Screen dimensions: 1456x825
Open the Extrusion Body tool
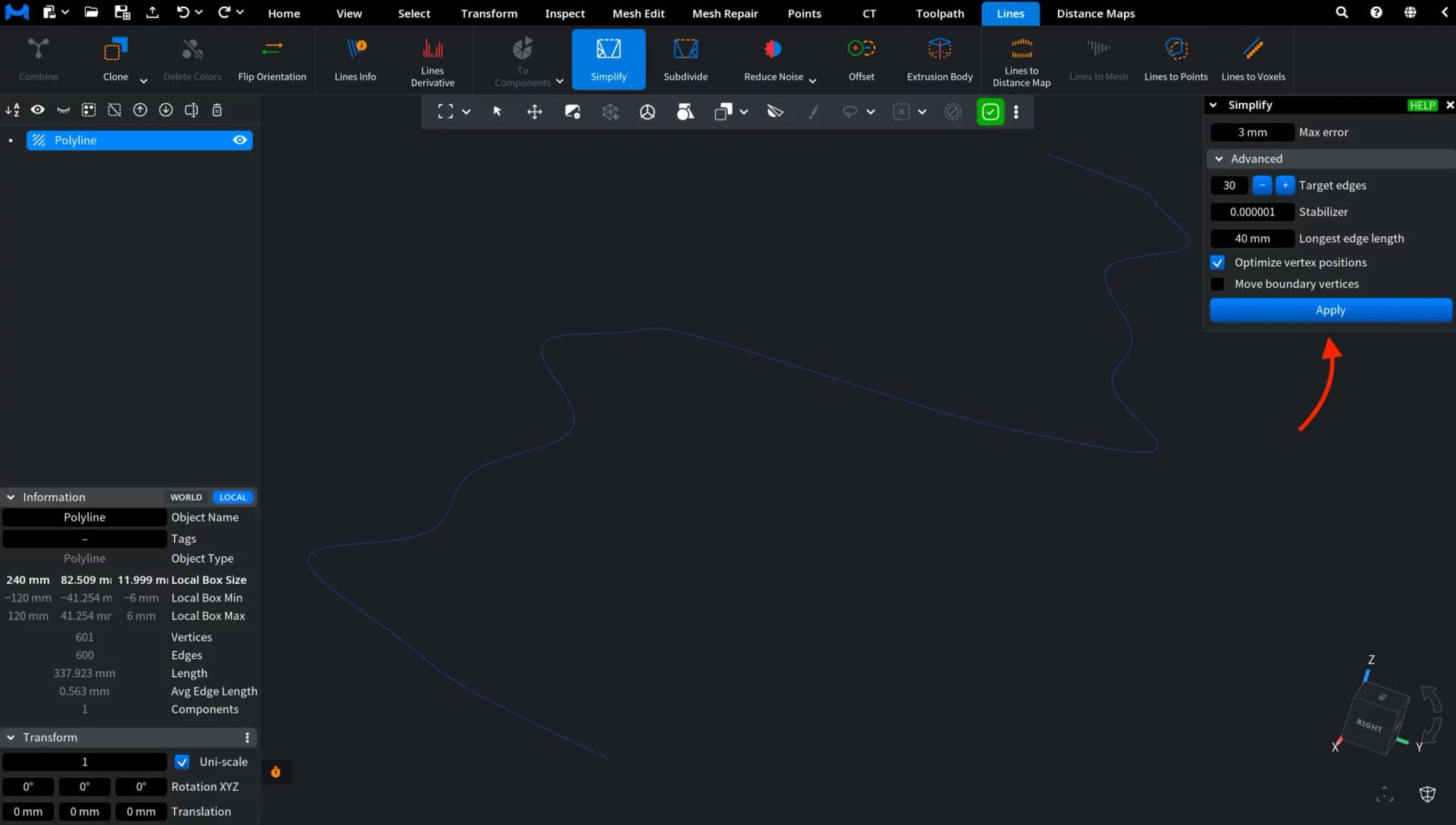click(x=940, y=59)
